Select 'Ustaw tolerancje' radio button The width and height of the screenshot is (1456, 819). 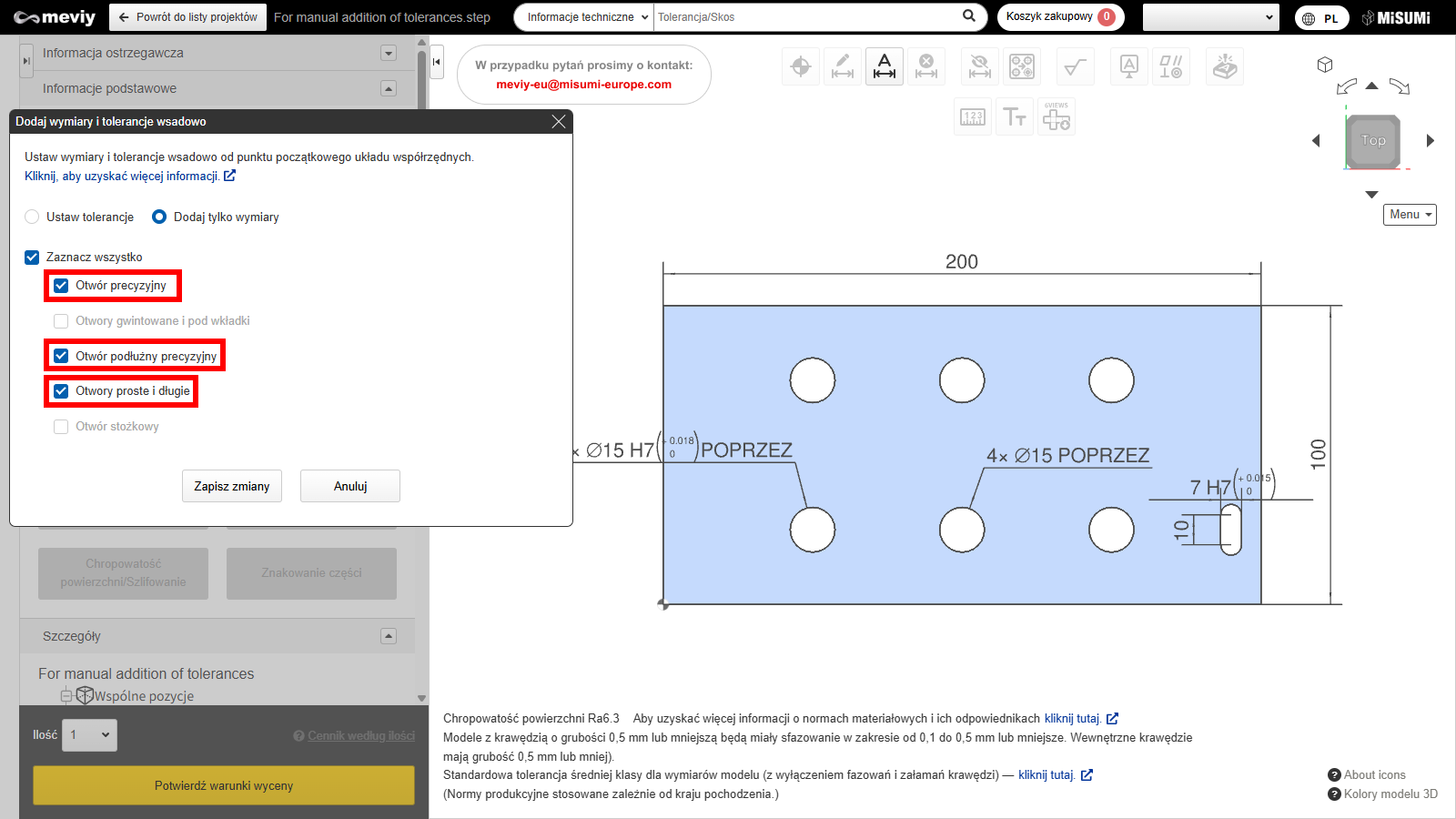click(x=33, y=217)
